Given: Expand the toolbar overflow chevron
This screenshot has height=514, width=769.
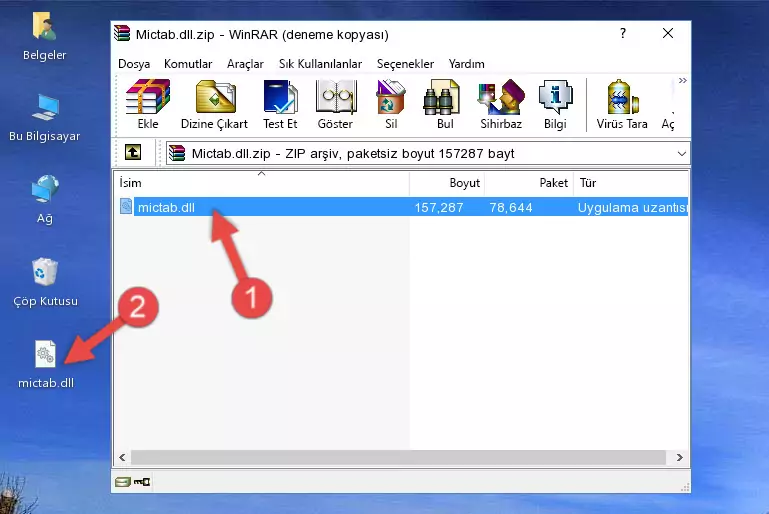Looking at the screenshot, I should coord(683,80).
